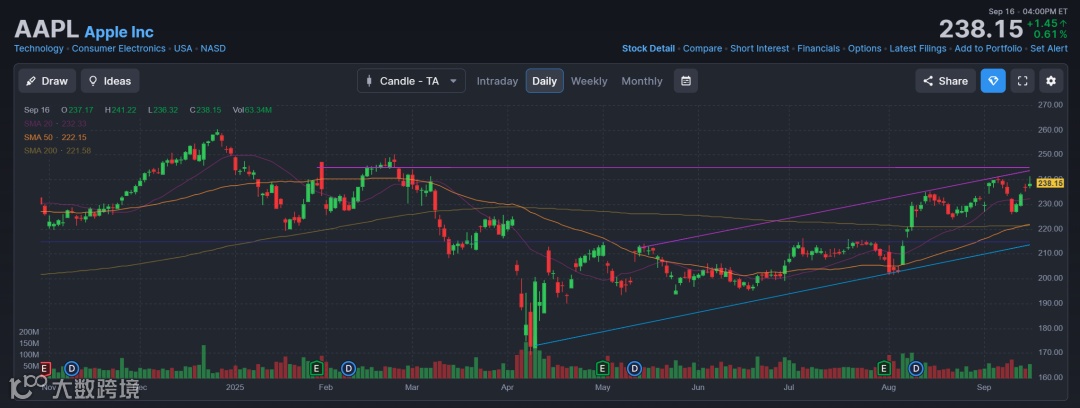Click the earnings E marker before Aug
This screenshot has width=1080, height=408.
coord(884,369)
